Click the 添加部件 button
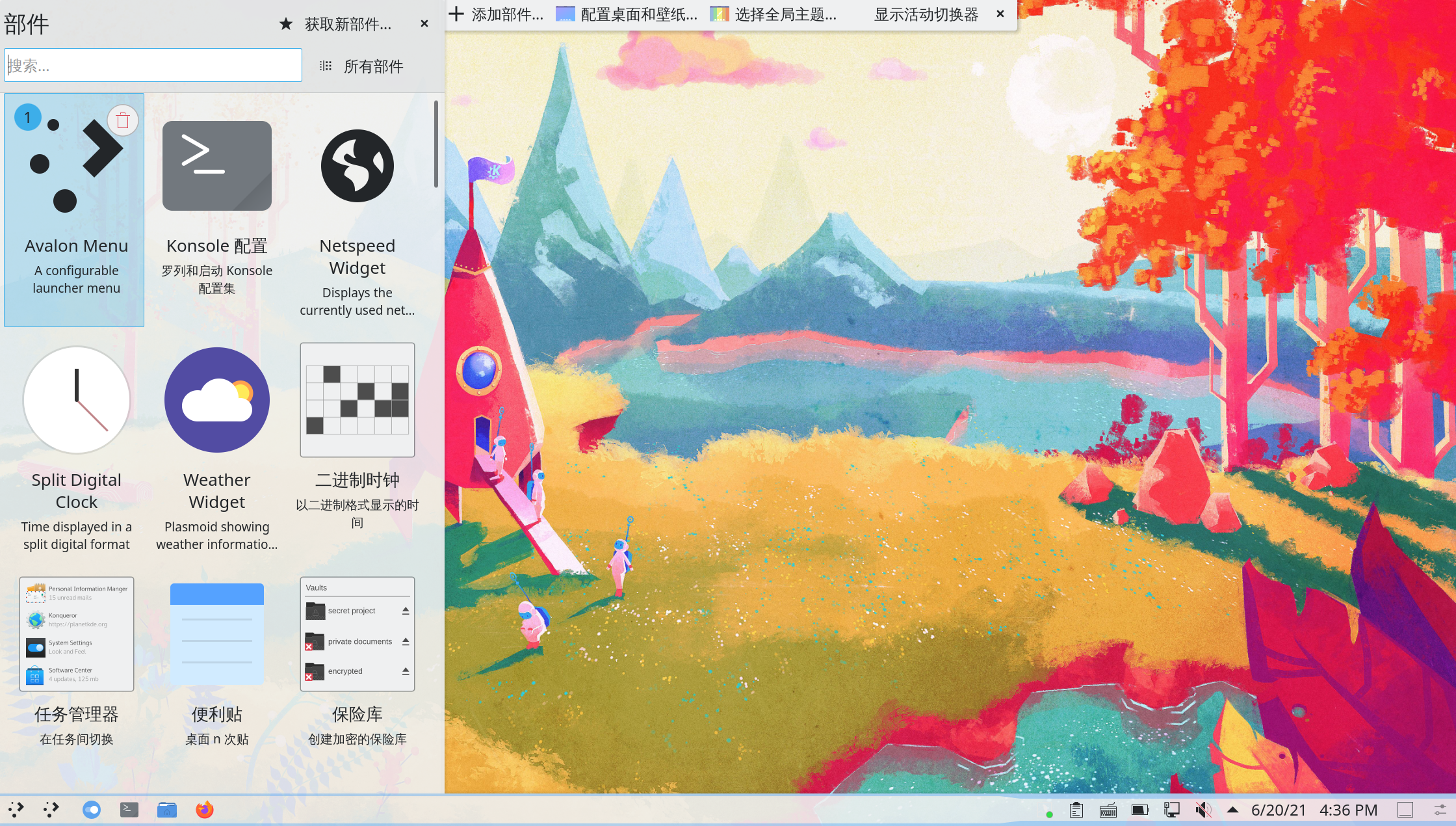This screenshot has height=826, width=1456. (496, 14)
